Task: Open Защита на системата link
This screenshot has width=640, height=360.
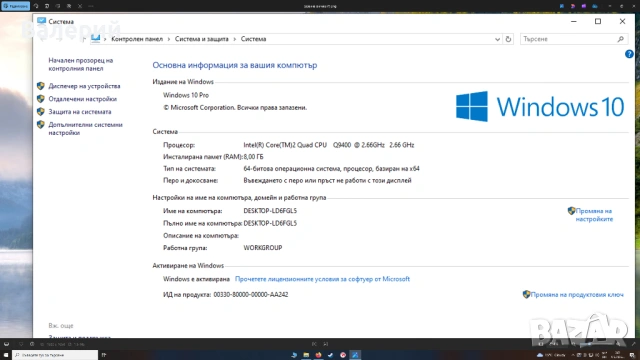Action: (80, 112)
